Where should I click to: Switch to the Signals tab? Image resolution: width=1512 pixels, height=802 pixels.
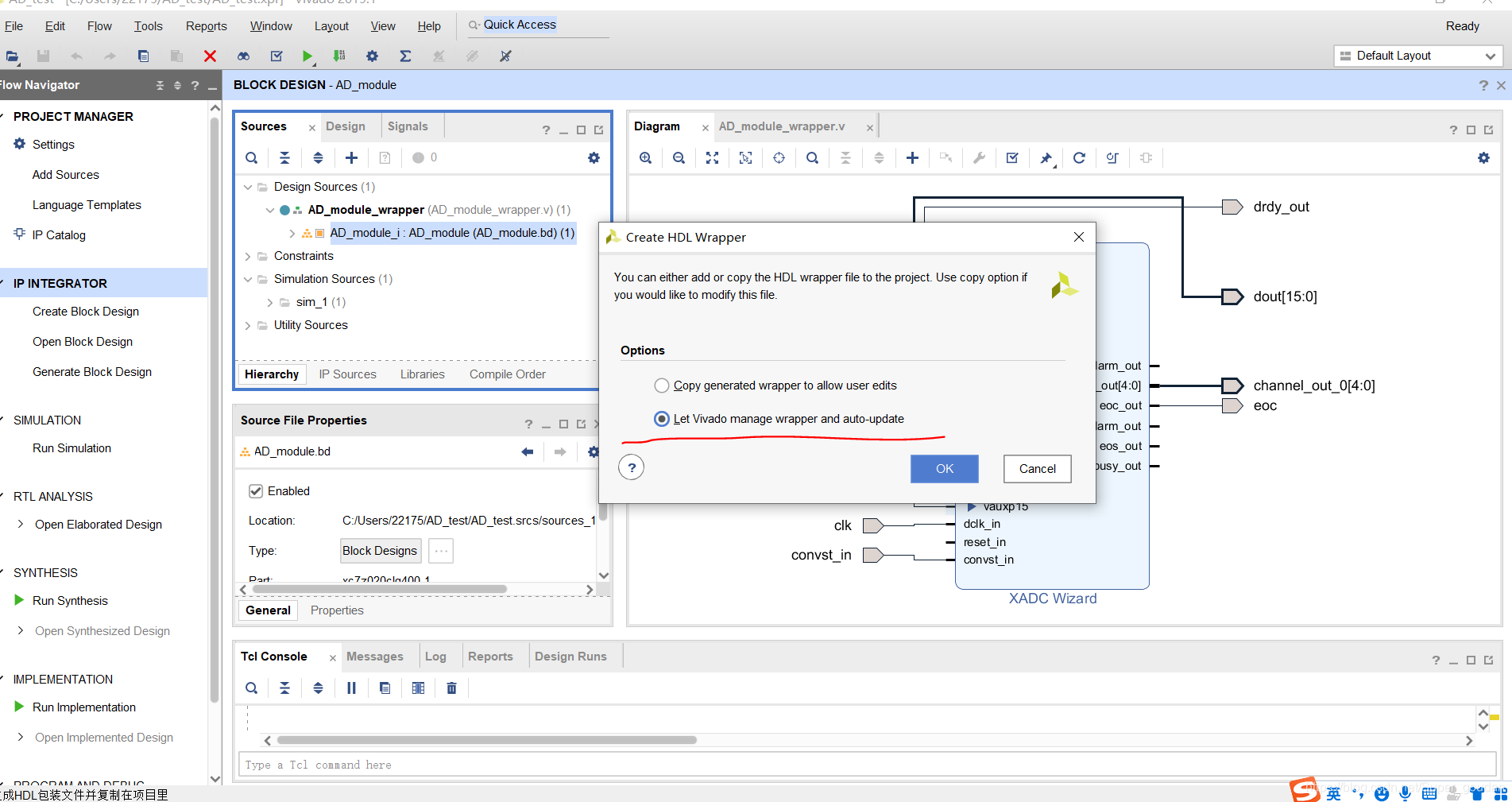pos(408,126)
